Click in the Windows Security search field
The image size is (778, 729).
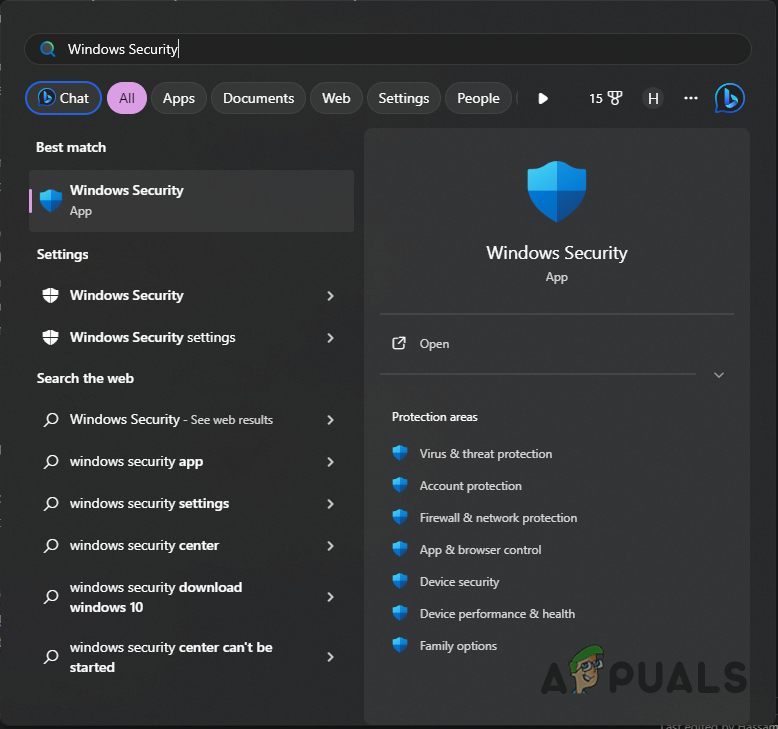(x=388, y=49)
